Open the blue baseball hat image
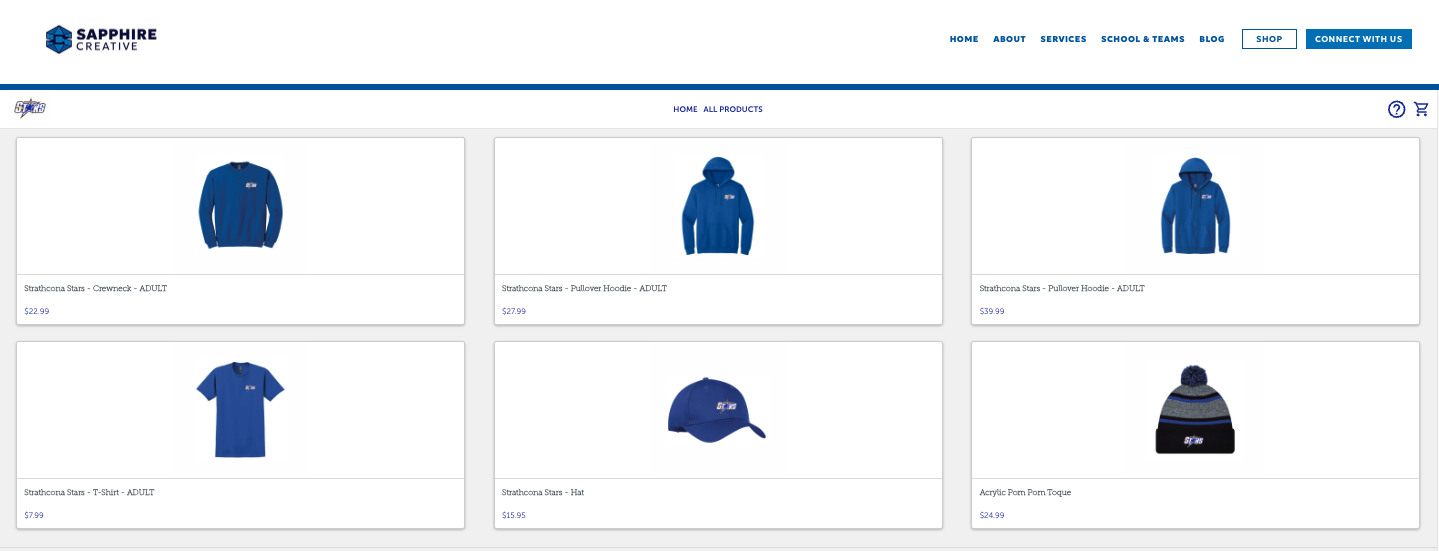Viewport: 1439px width, 551px height. point(716,409)
